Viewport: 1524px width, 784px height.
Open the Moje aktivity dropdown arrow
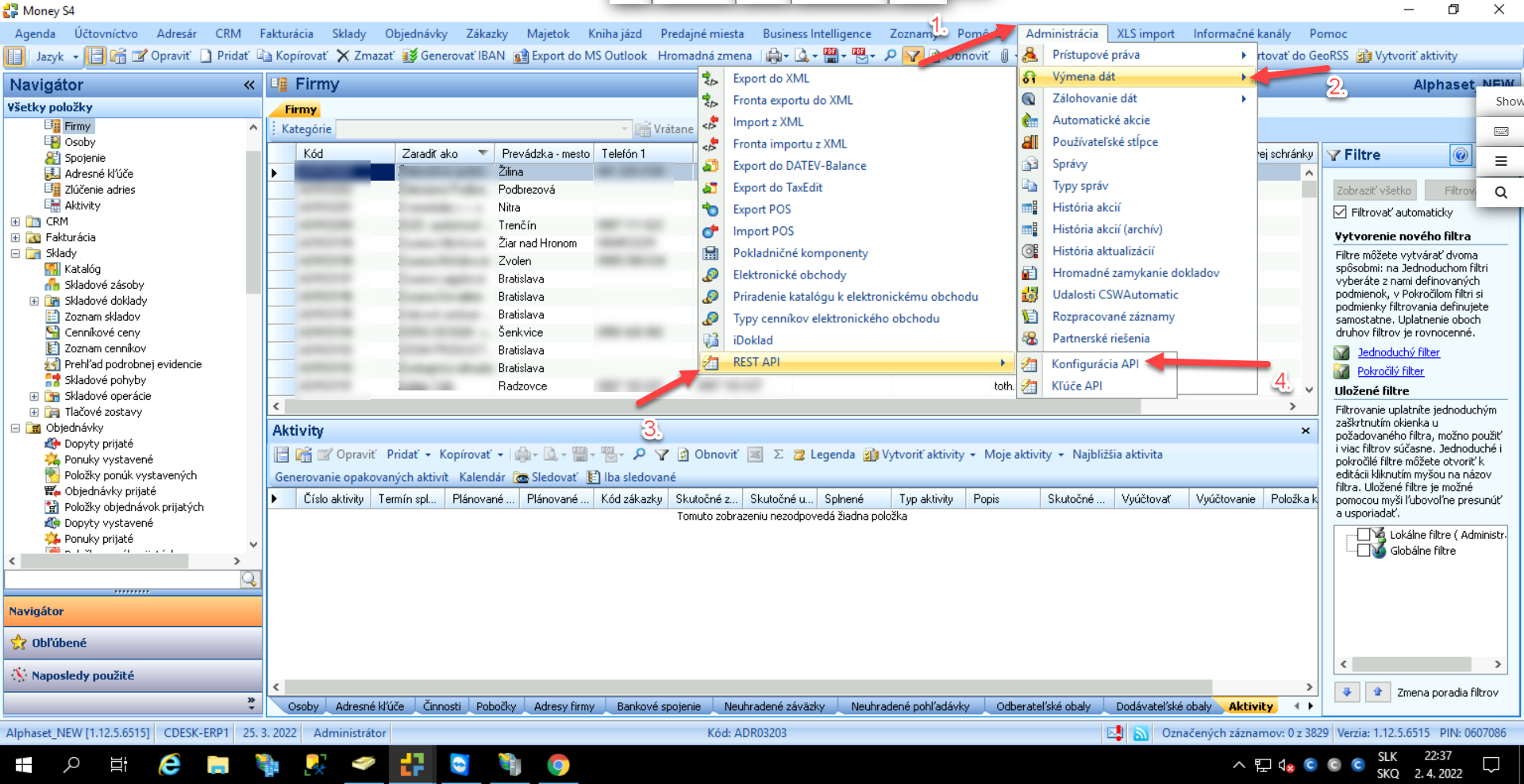pos(1060,455)
